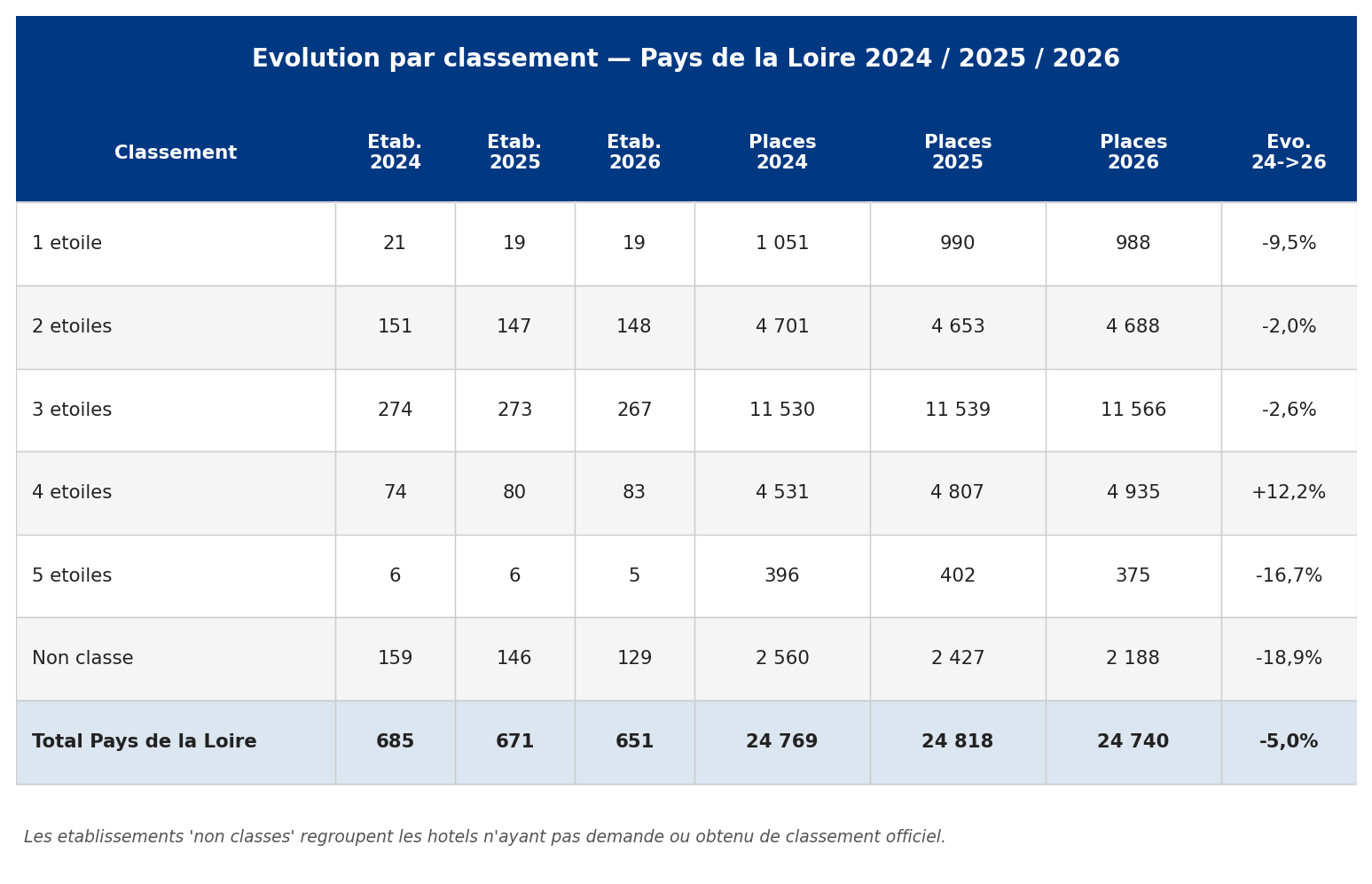
Task: Select the '11 530' places cell
Action: 782,411
